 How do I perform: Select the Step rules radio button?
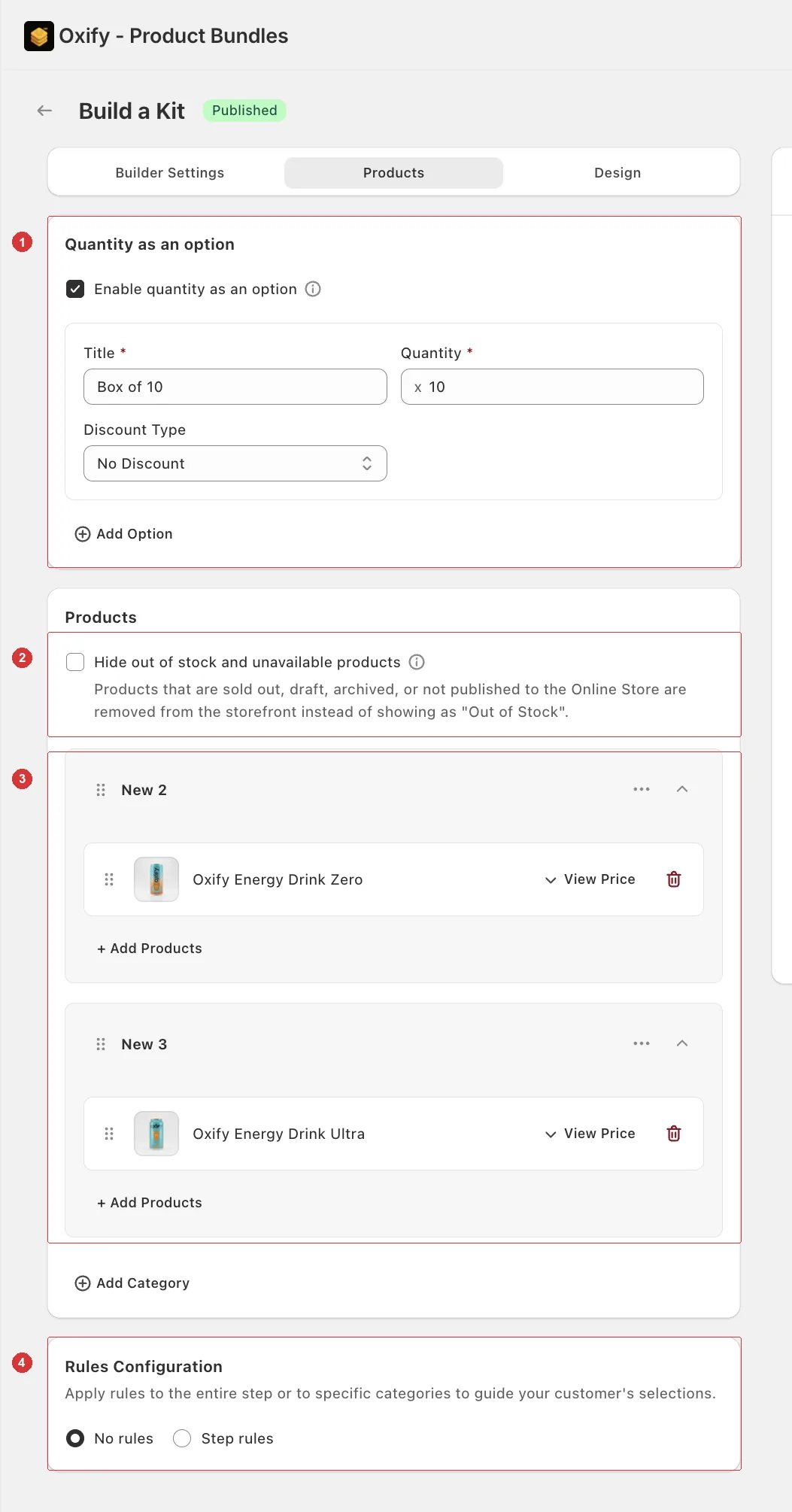click(182, 1438)
